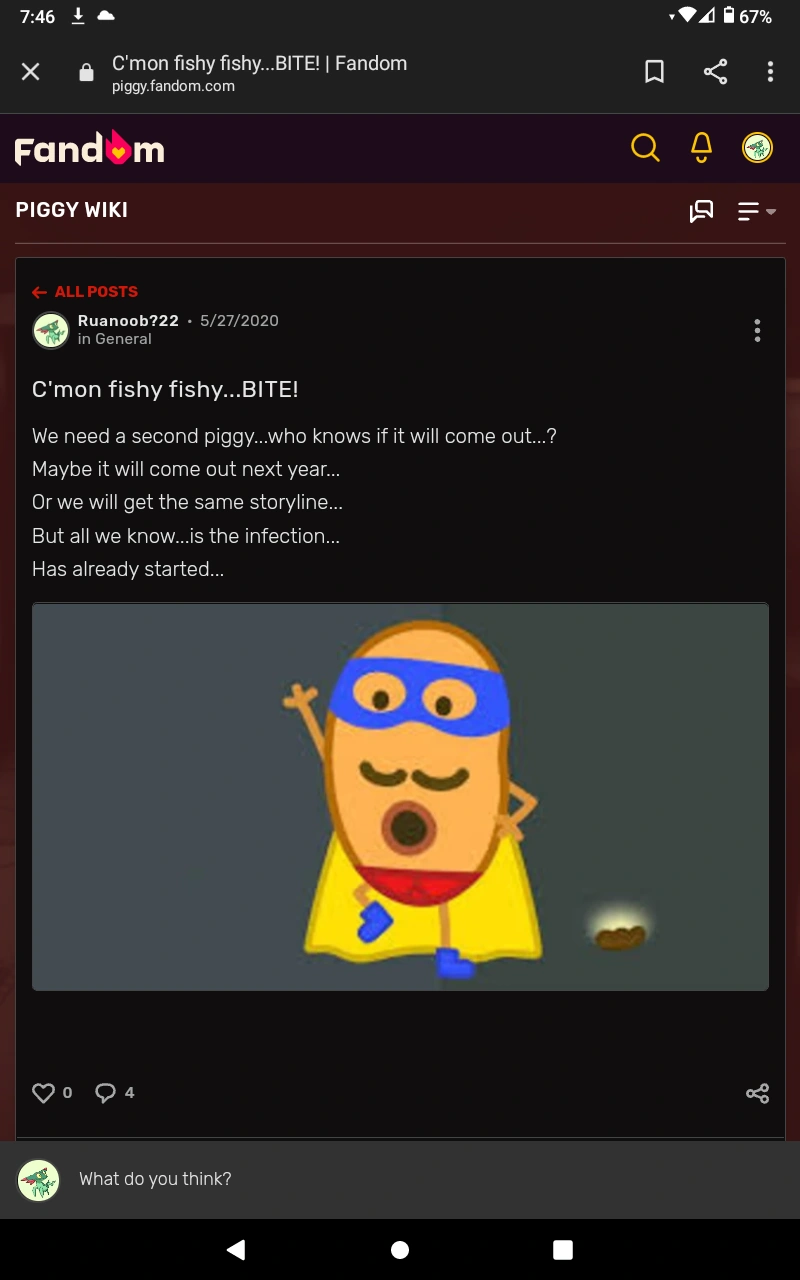The height and width of the screenshot is (1280, 800).
Task: Share the post via its share icon
Action: click(x=757, y=1092)
